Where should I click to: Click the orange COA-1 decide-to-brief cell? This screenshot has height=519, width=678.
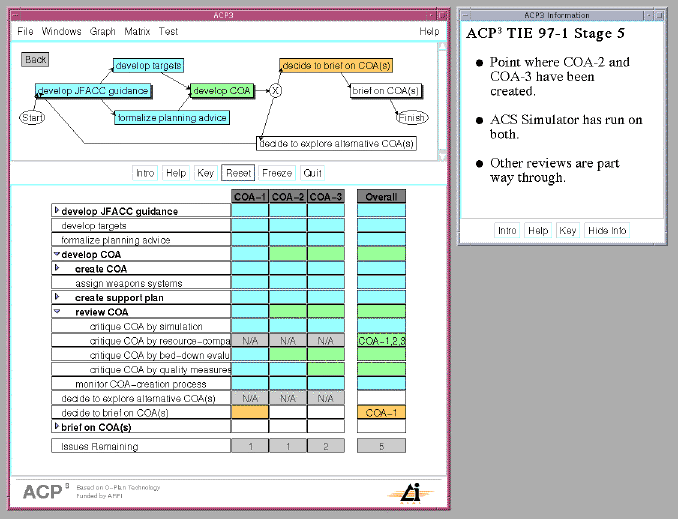tap(249, 412)
